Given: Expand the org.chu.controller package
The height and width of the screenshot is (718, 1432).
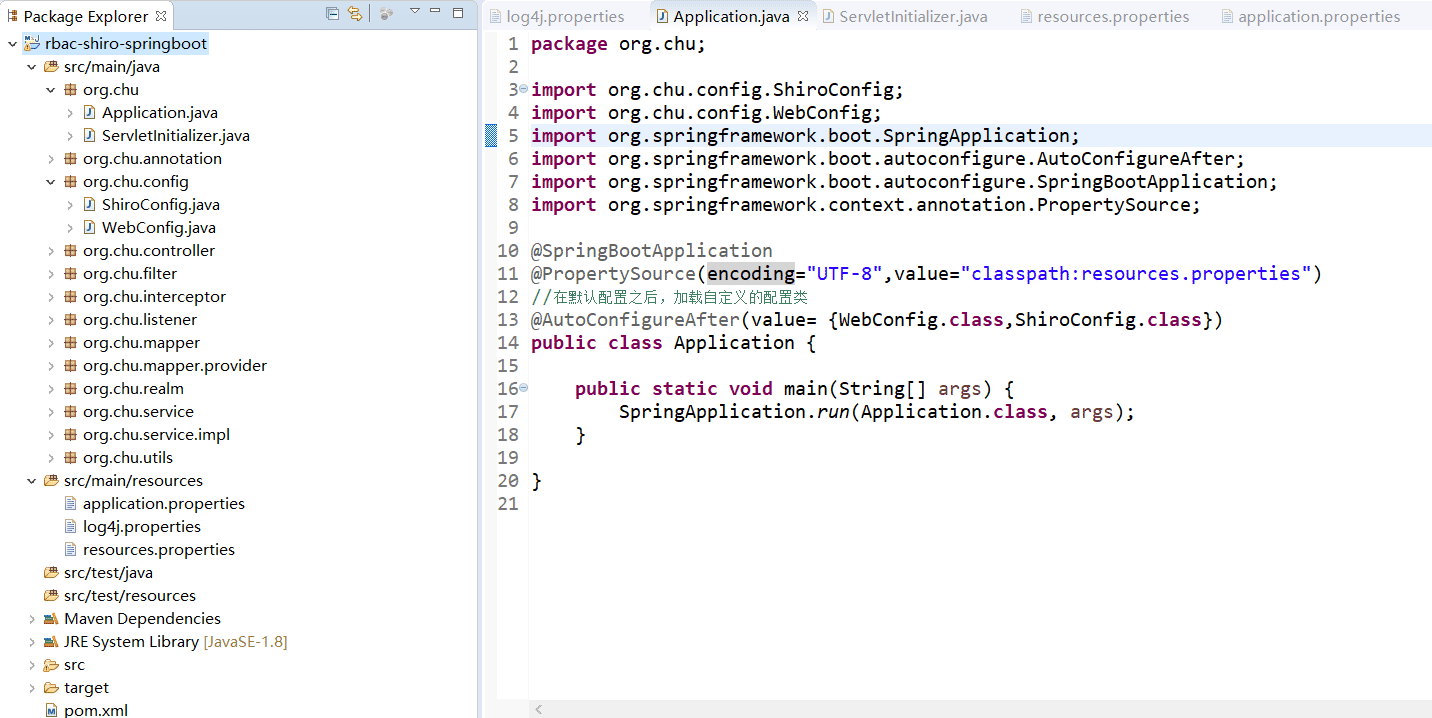Looking at the screenshot, I should point(50,251).
